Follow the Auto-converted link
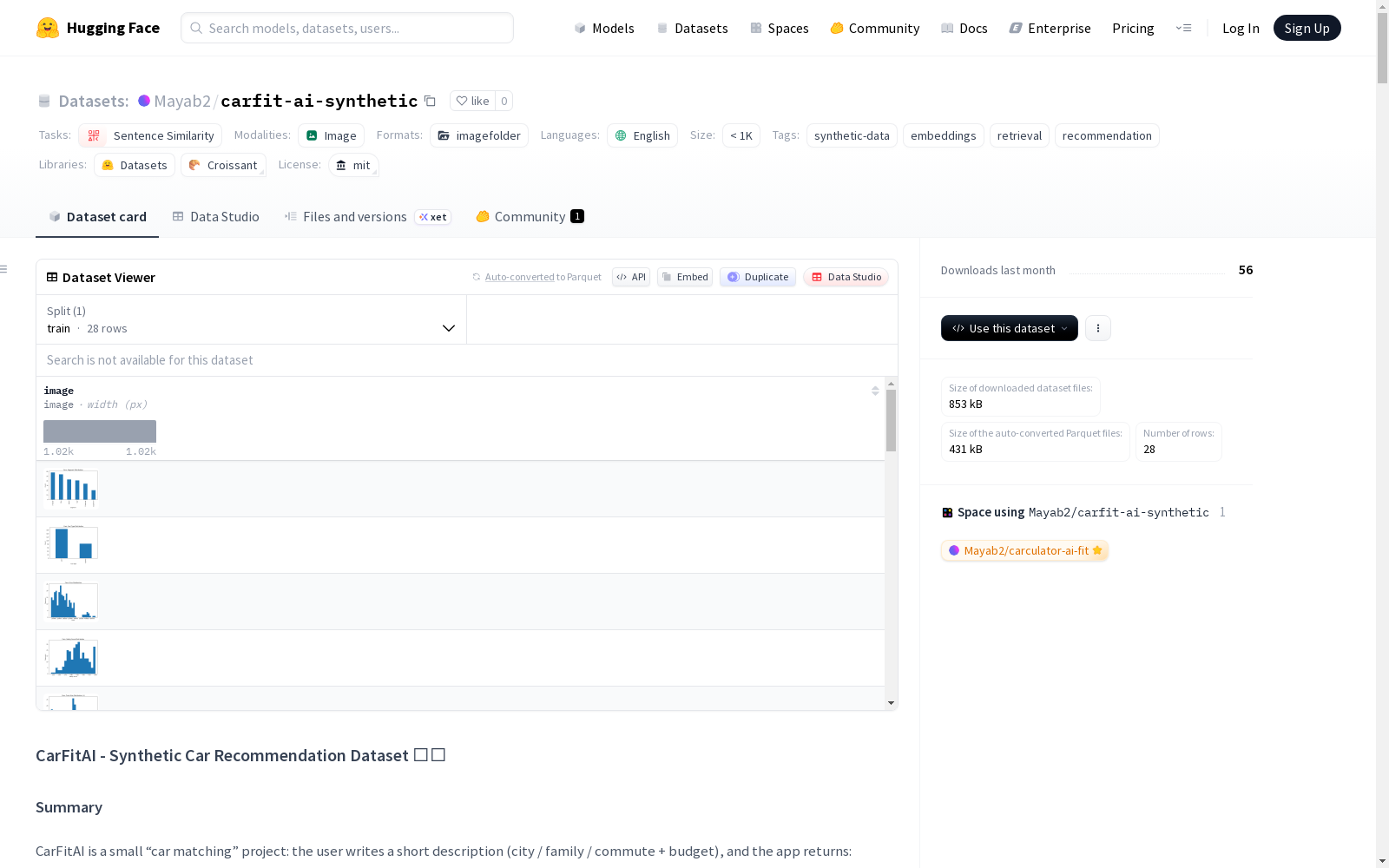1389x868 pixels. 519,277
